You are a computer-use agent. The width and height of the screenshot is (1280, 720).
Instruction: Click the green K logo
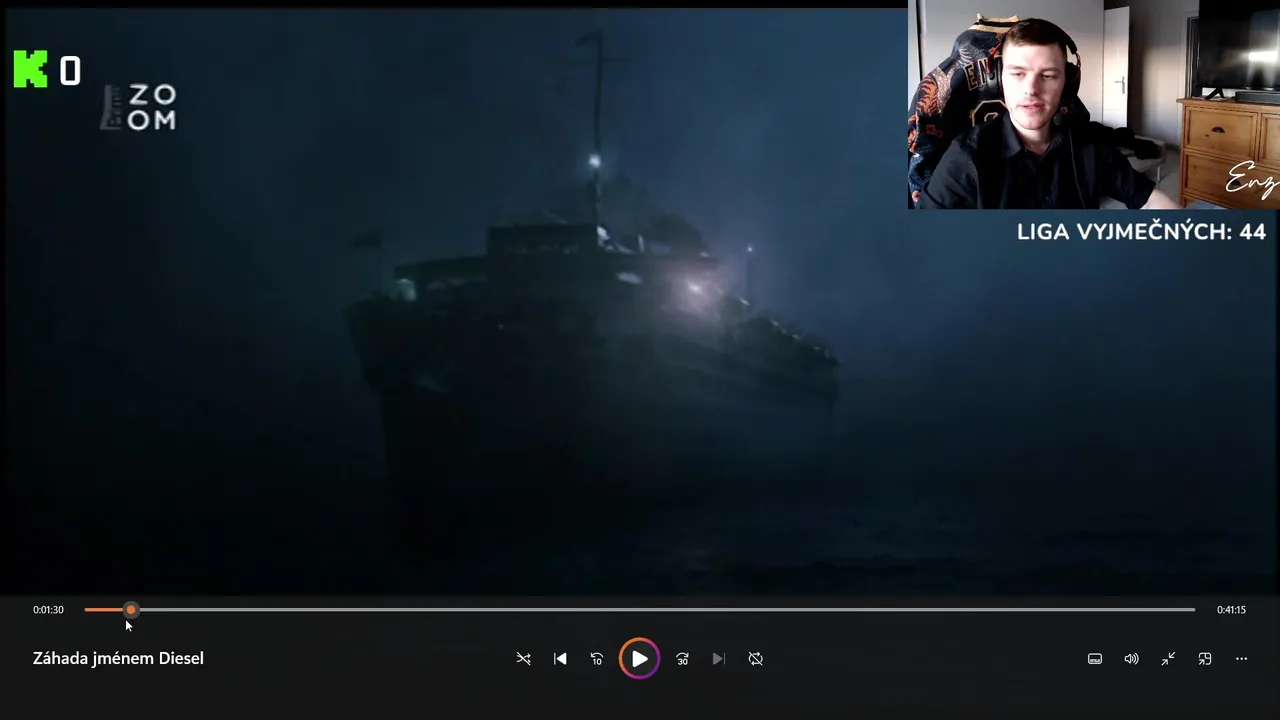point(30,70)
